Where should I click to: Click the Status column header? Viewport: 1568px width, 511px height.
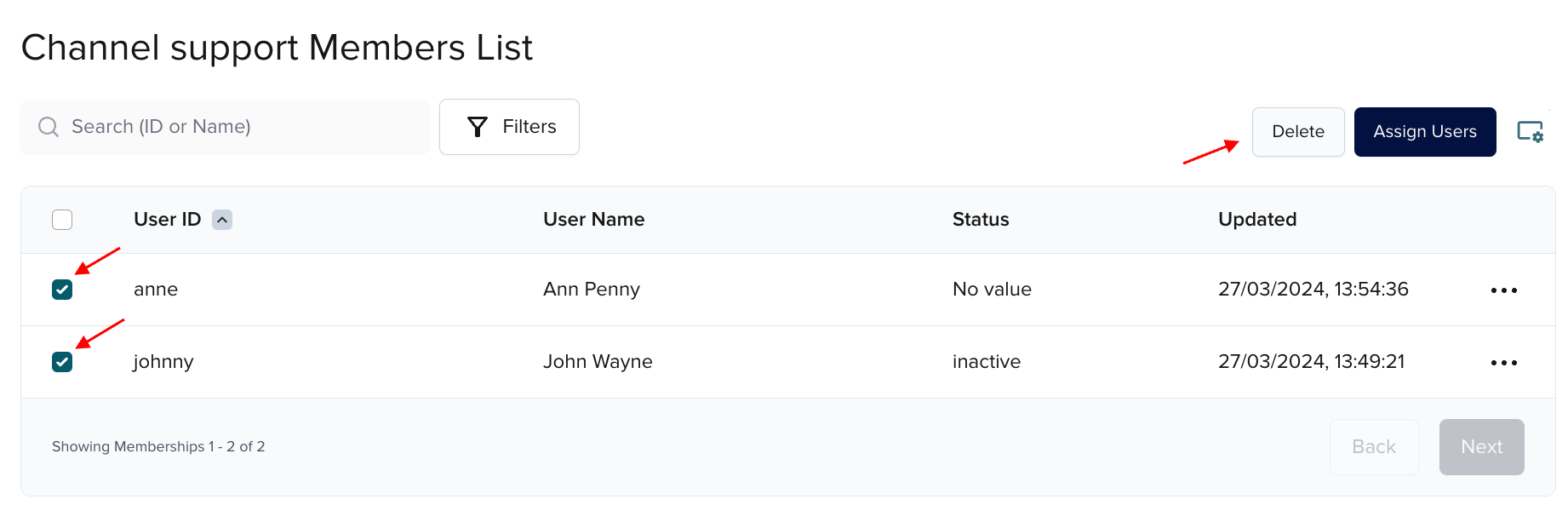[x=980, y=220]
